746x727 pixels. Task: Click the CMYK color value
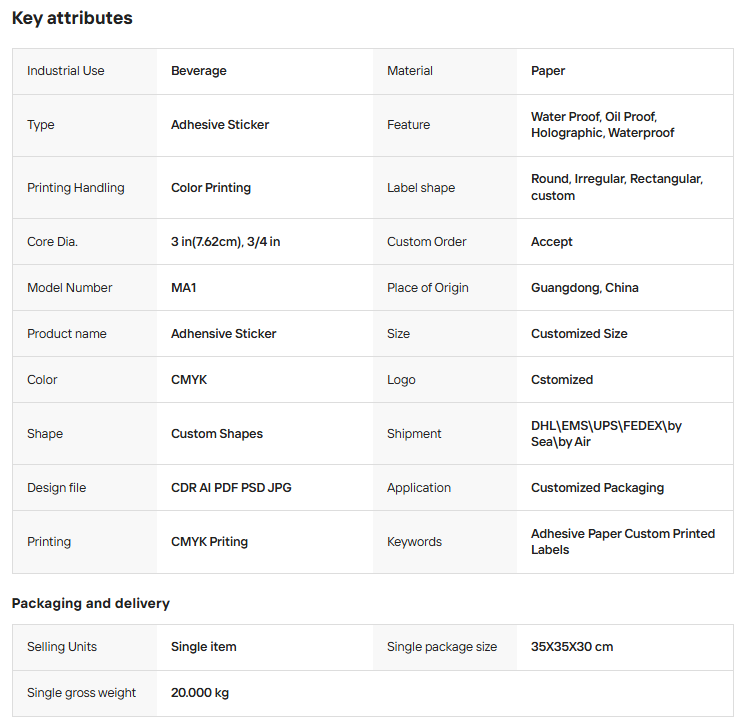[189, 380]
